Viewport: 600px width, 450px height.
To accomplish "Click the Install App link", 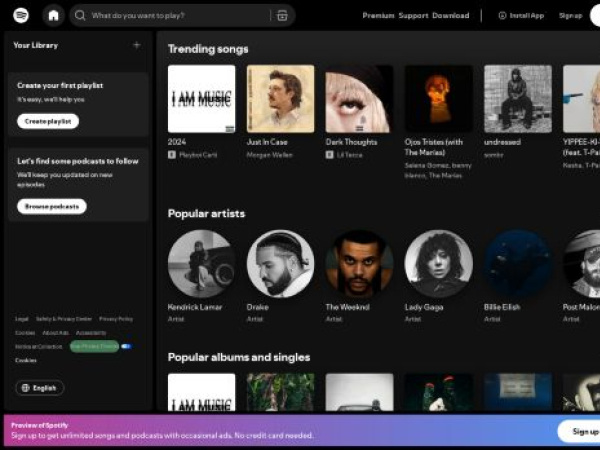I will click(x=521, y=15).
